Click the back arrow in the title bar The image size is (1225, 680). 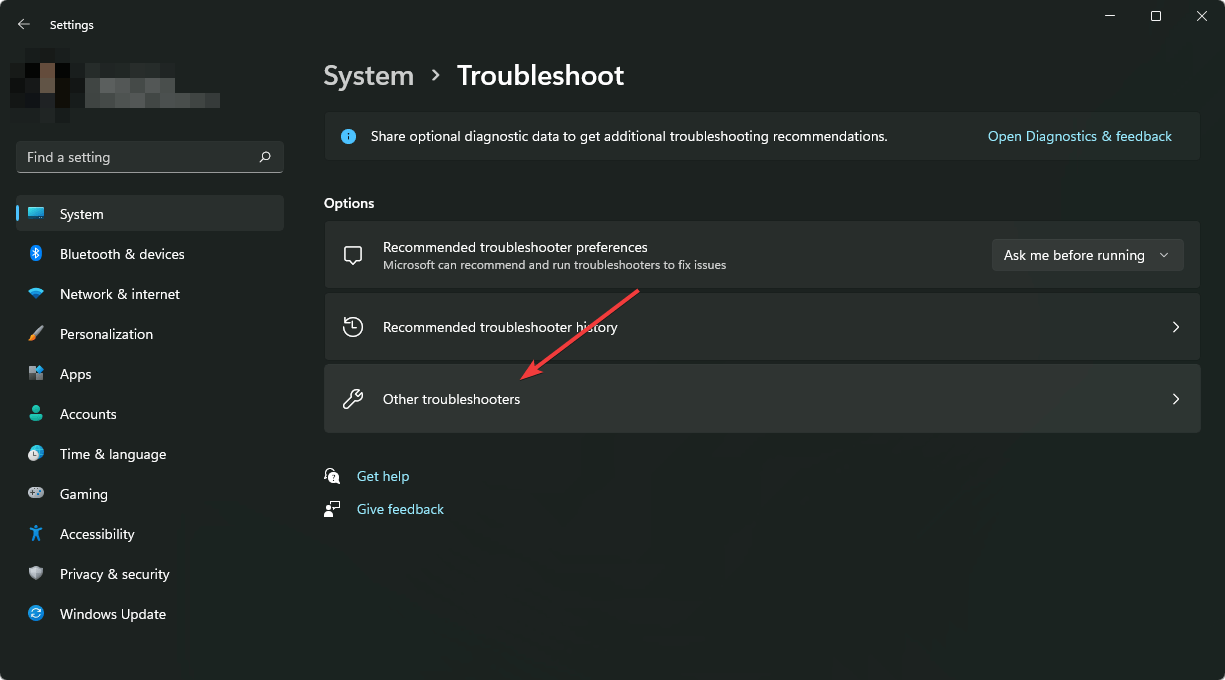coord(24,24)
